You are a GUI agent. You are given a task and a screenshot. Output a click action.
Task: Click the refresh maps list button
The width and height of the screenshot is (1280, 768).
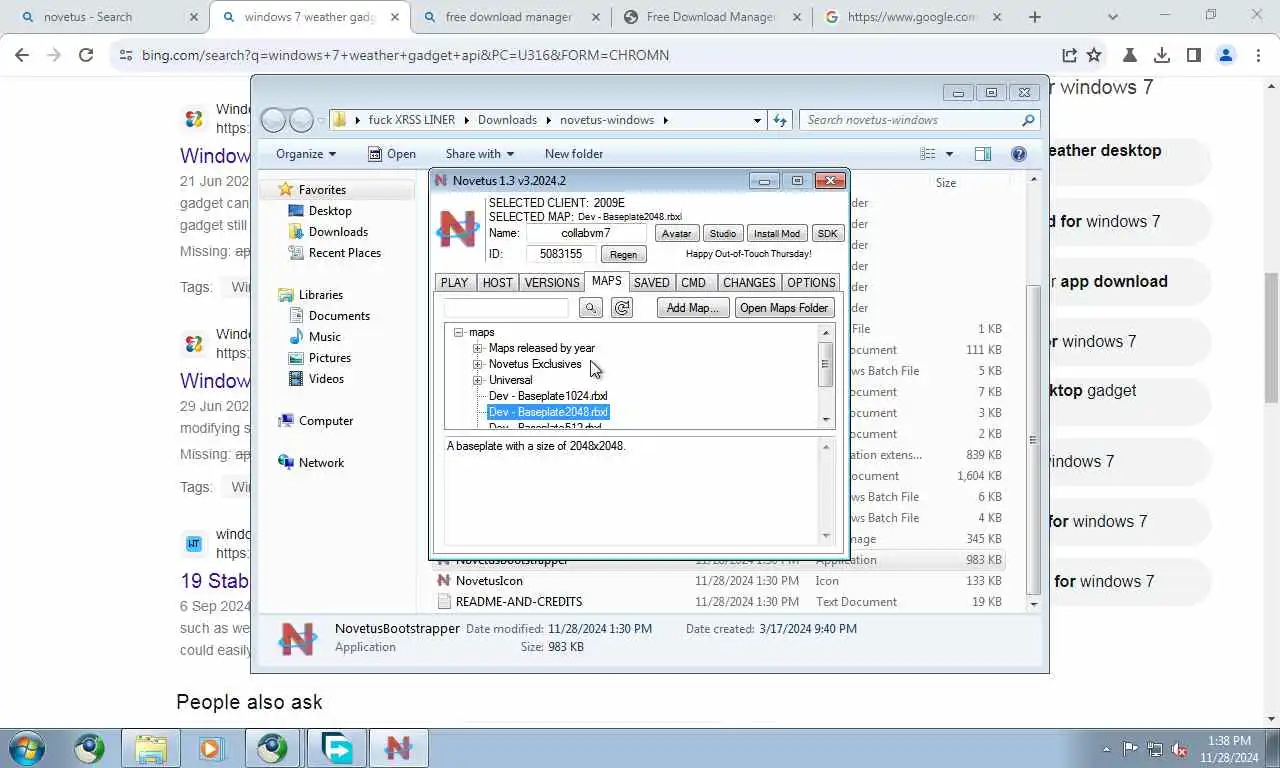click(x=622, y=308)
